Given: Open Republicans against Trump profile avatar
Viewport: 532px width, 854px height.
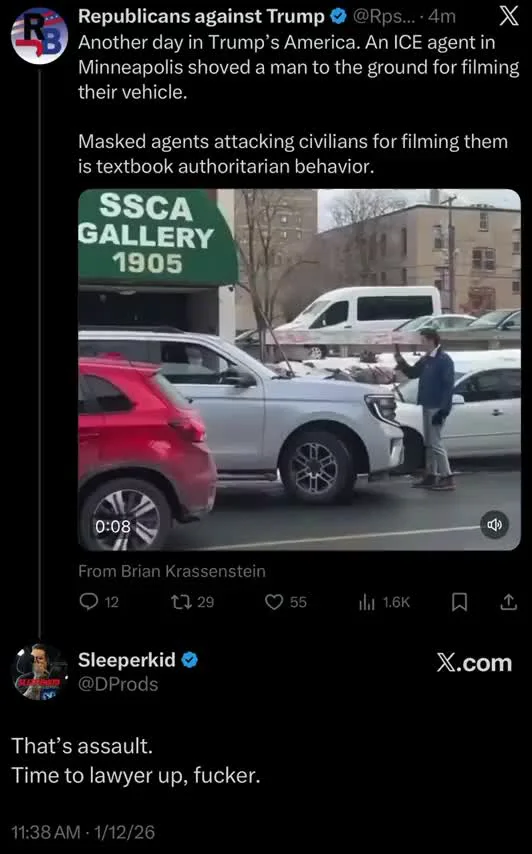Looking at the screenshot, I should point(39,35).
